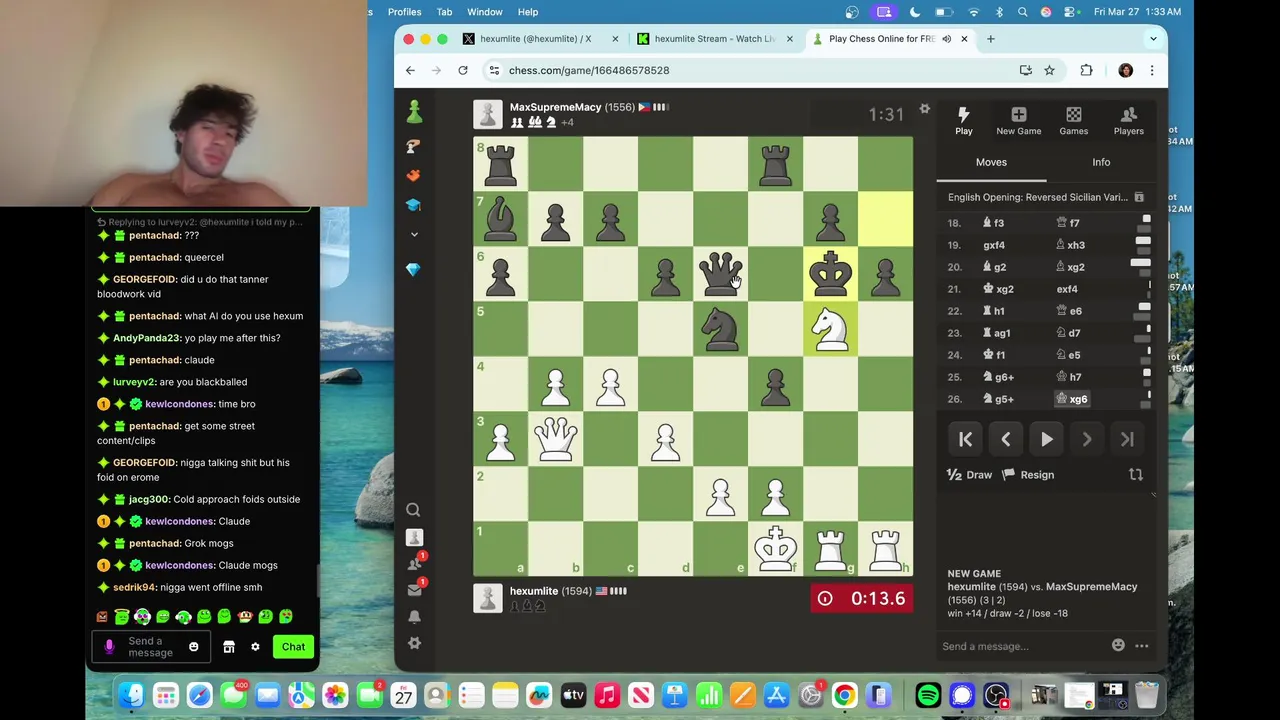Expand the Chrome tab search dropdown arrow
Screen dimensions: 1280x720
point(1153,39)
